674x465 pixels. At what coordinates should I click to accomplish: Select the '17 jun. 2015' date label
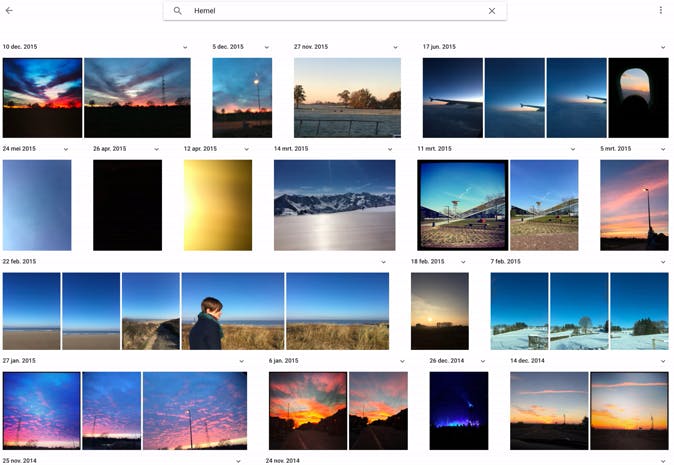(x=439, y=46)
